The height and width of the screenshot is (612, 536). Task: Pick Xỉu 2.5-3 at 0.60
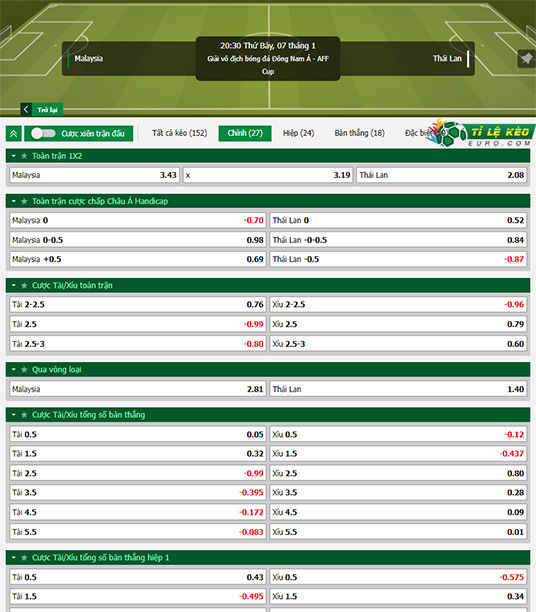point(398,344)
